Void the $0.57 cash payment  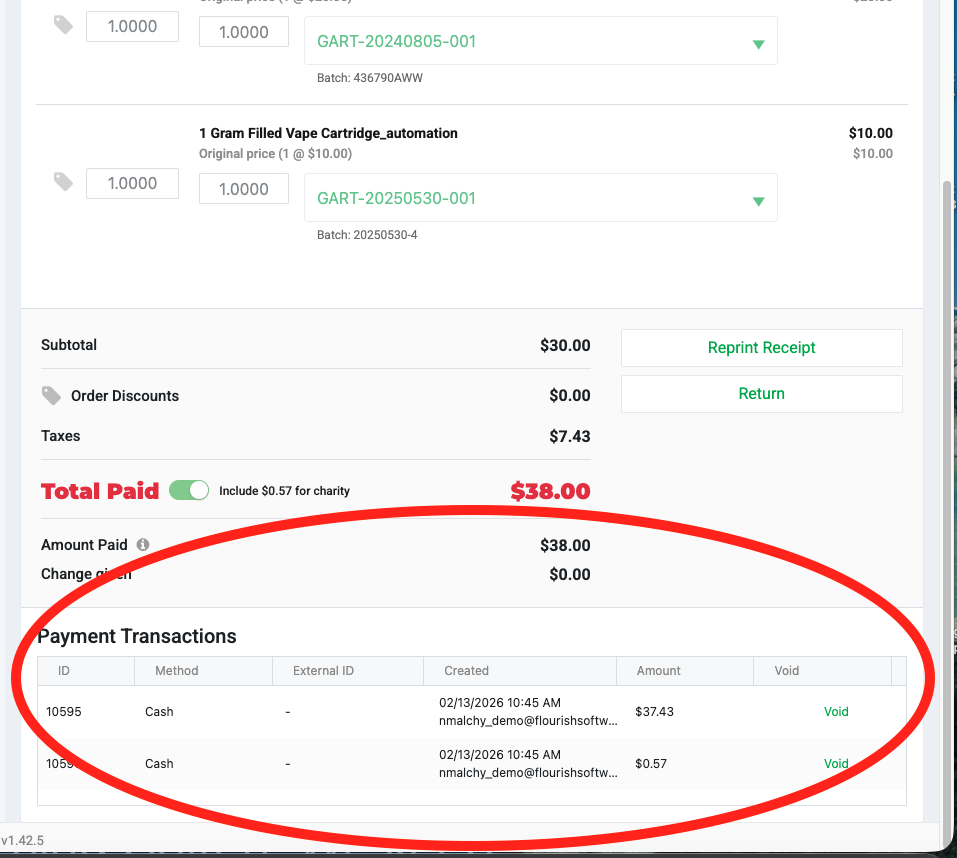pos(836,763)
